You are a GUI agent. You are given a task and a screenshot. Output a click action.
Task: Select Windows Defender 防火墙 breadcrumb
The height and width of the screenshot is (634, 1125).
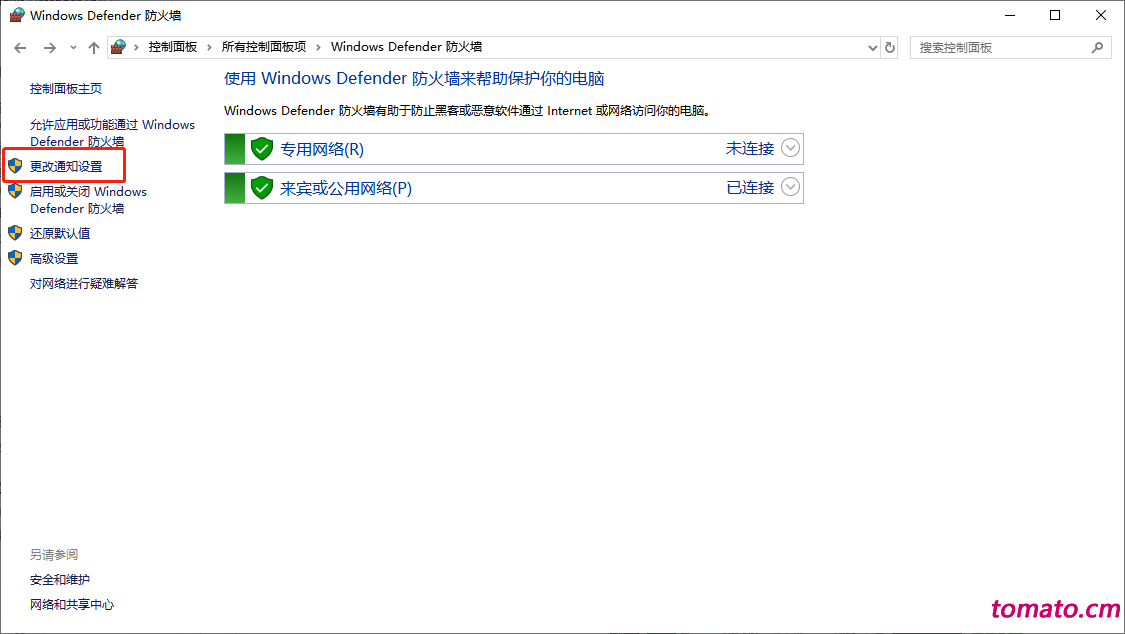click(x=406, y=47)
